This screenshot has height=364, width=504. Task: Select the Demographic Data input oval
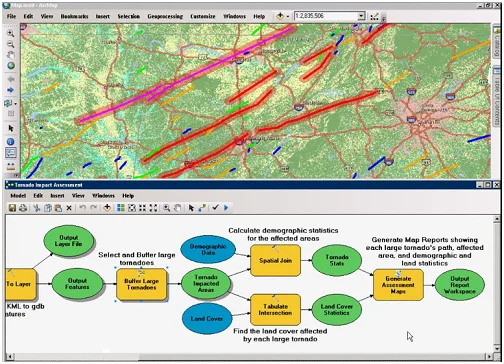[208, 250]
